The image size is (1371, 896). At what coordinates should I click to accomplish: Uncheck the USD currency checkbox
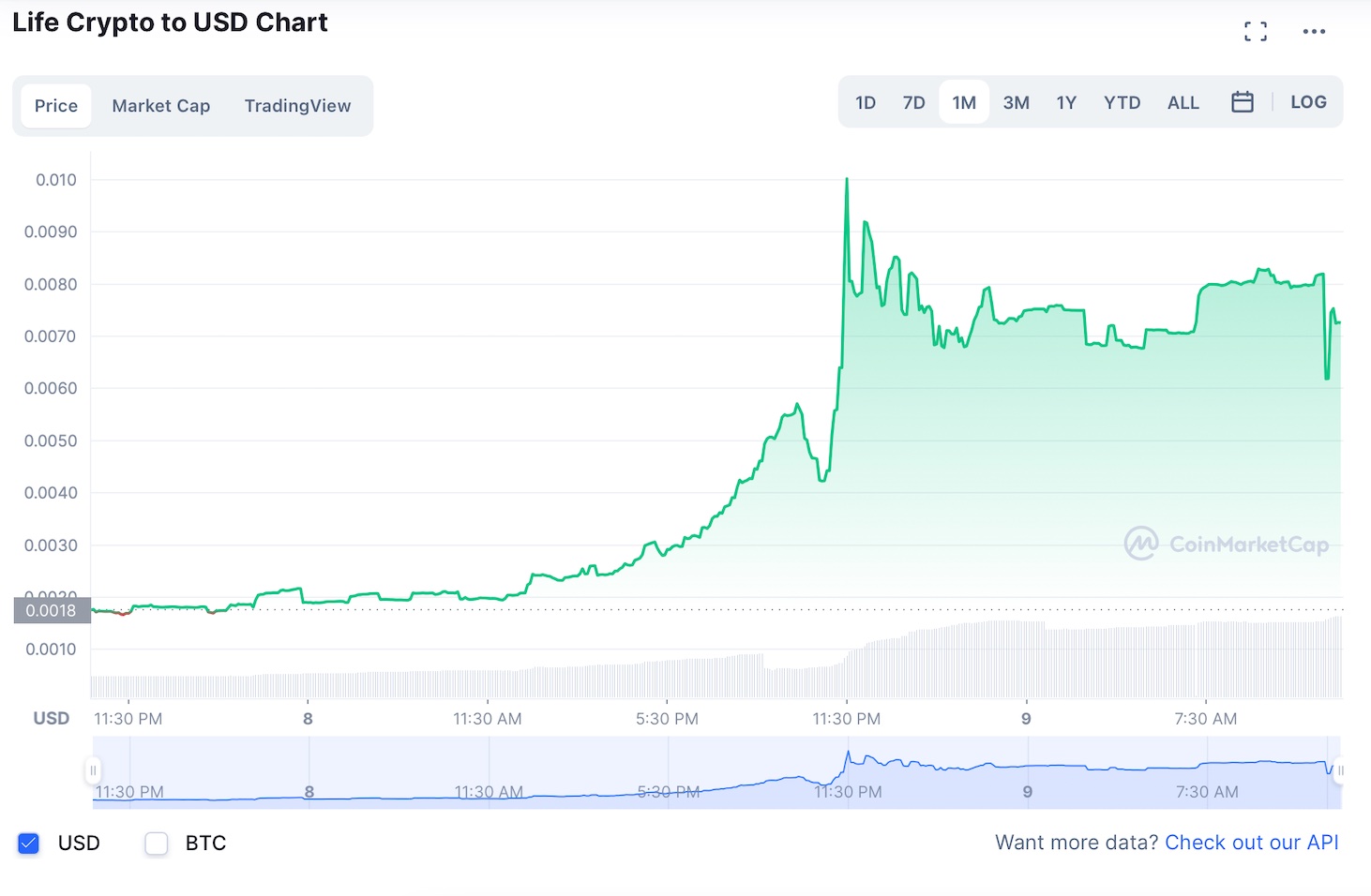click(28, 843)
